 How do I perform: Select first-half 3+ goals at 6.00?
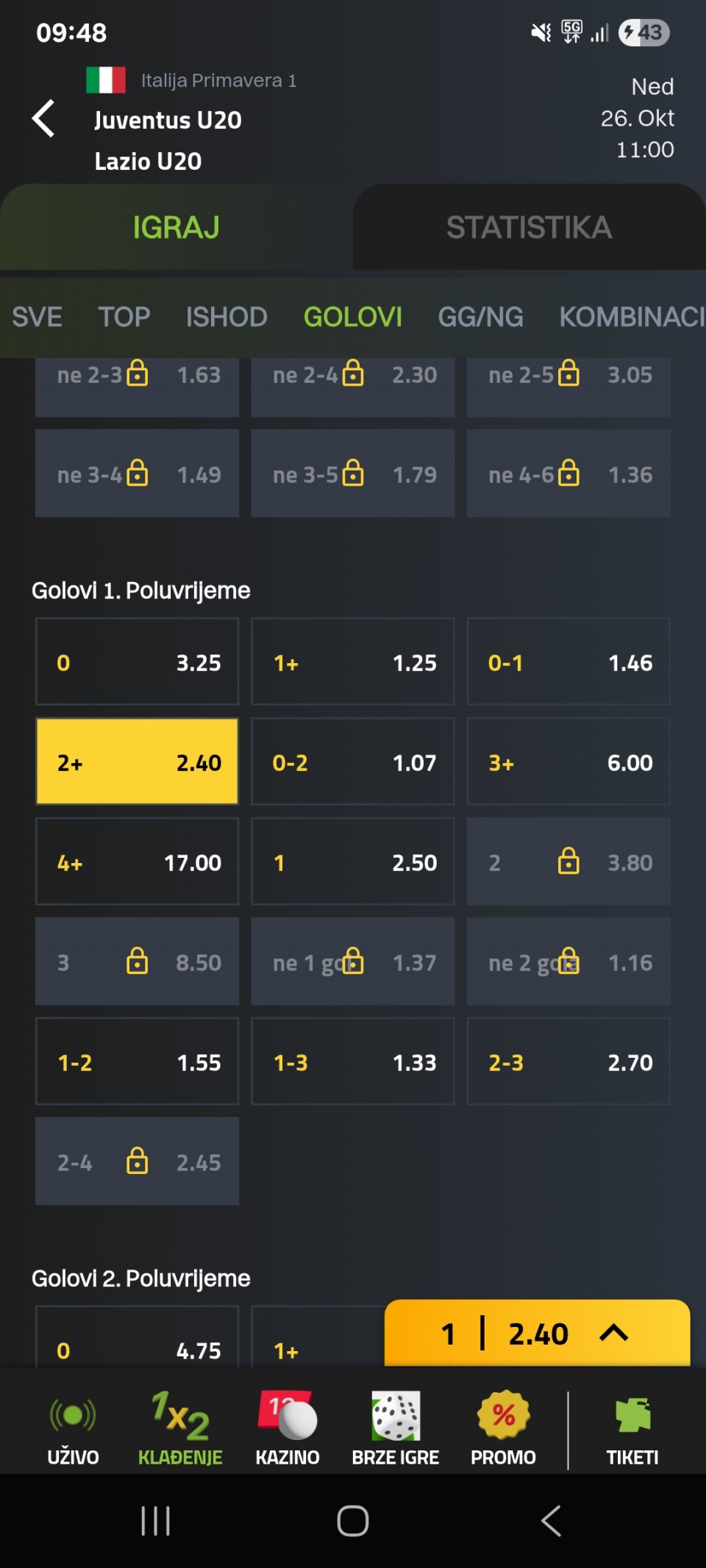pos(568,762)
